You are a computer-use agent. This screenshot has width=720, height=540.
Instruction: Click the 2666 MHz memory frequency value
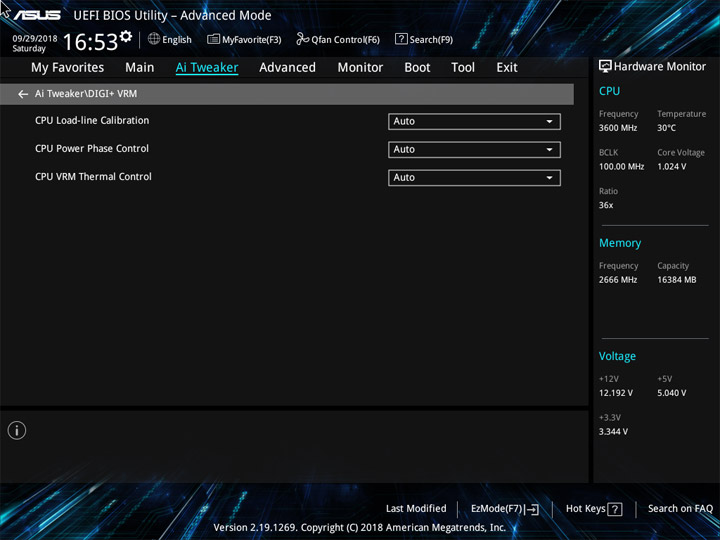coord(618,280)
